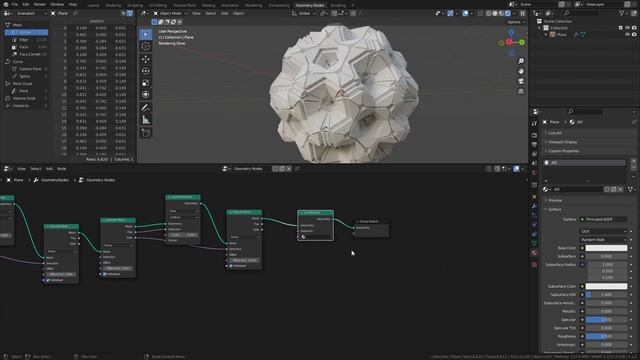The image size is (640, 360).
Task: Open the File menu
Action: [15, 4]
